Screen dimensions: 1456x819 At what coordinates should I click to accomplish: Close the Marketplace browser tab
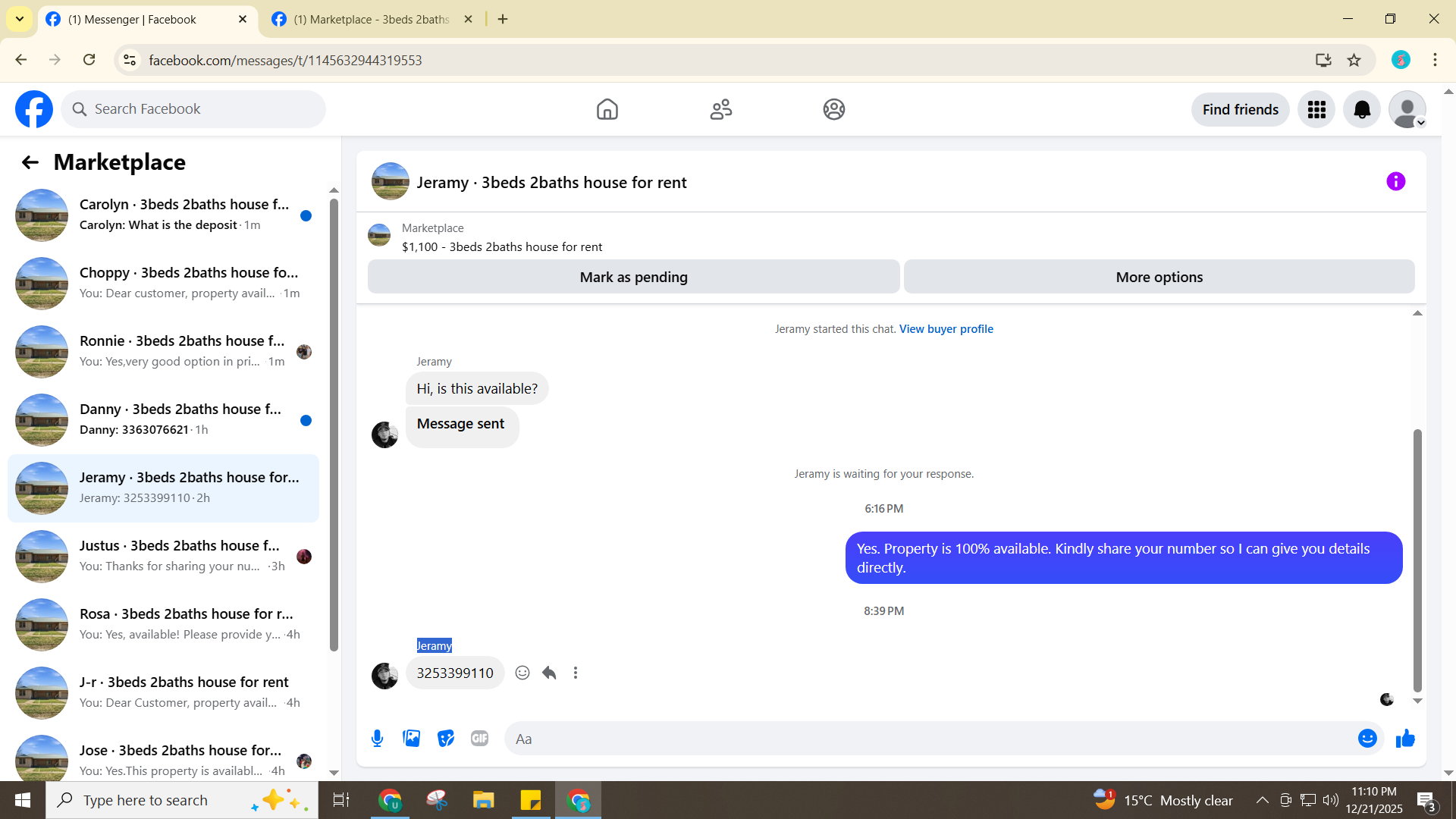[x=468, y=20]
